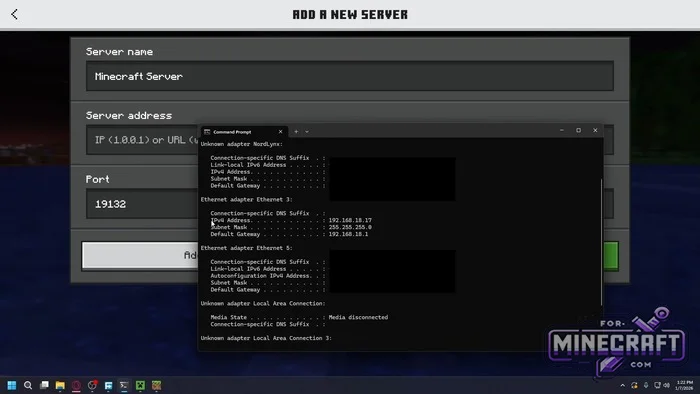Open File Explorer from the taskbar
Viewport: 700px width, 394px height.
[x=60, y=385]
